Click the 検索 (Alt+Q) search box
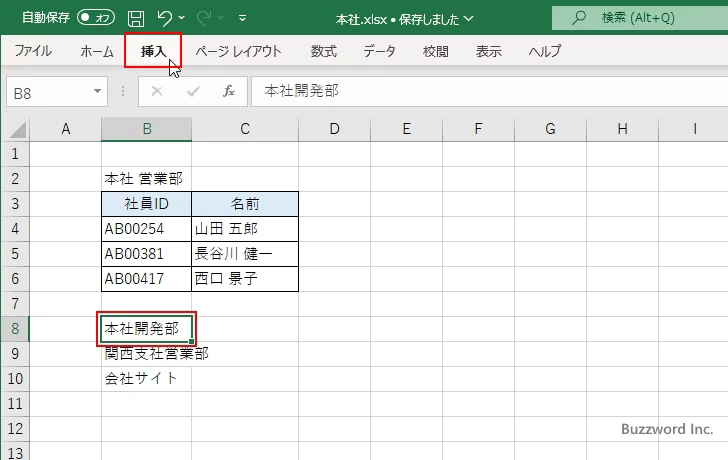 (x=640, y=18)
